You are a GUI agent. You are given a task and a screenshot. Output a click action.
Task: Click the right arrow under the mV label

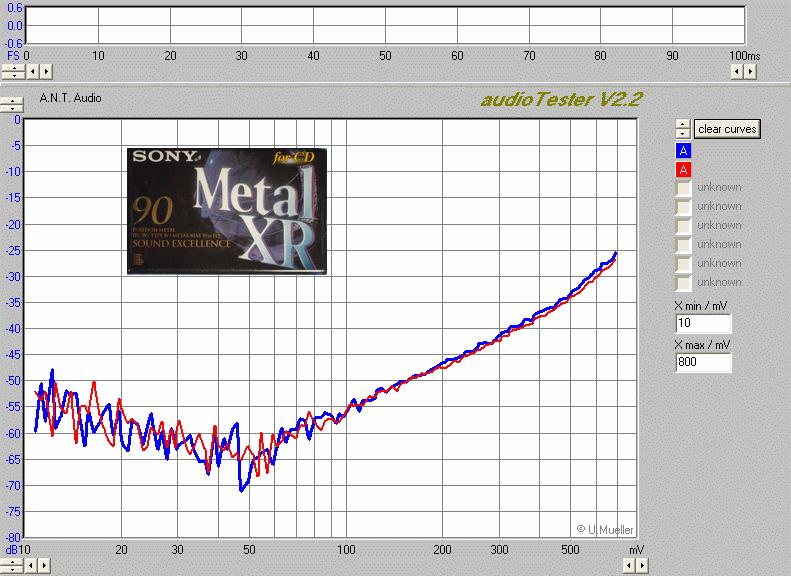[x=642, y=566]
